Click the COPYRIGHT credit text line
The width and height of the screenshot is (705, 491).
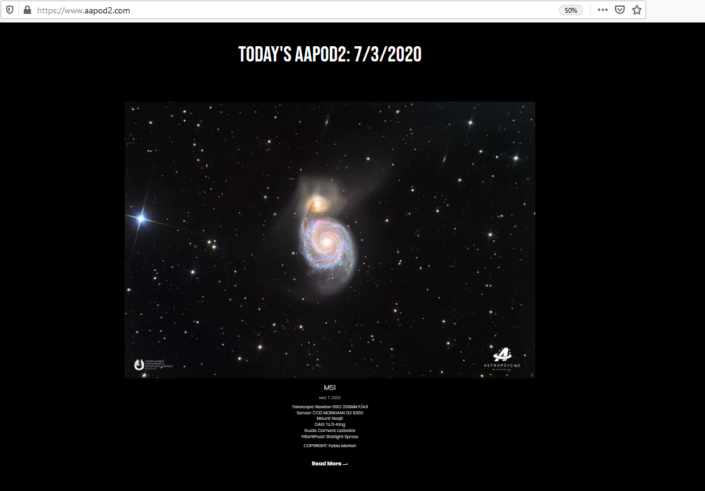(x=330, y=446)
